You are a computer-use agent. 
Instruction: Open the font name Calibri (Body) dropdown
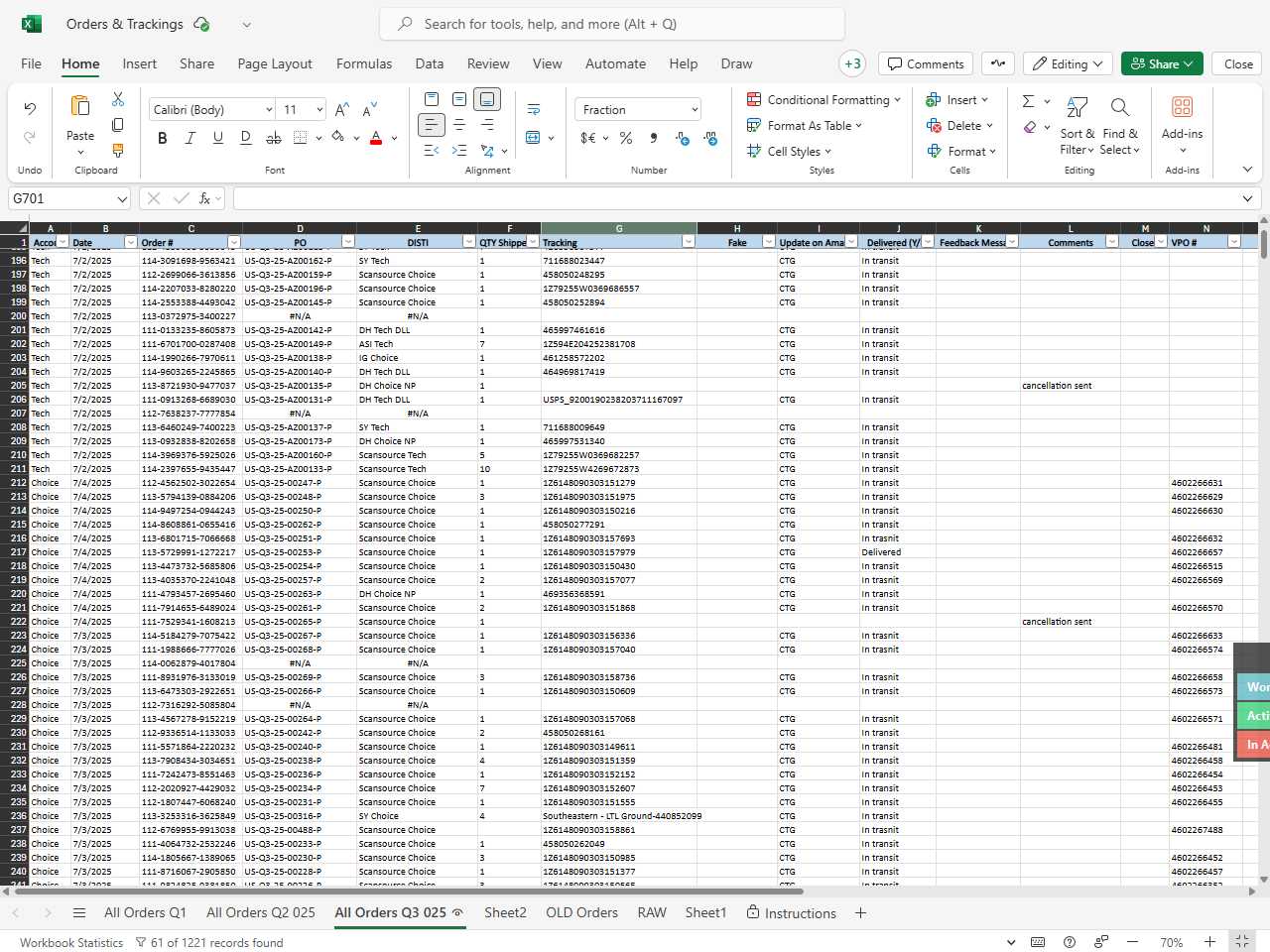(x=269, y=110)
